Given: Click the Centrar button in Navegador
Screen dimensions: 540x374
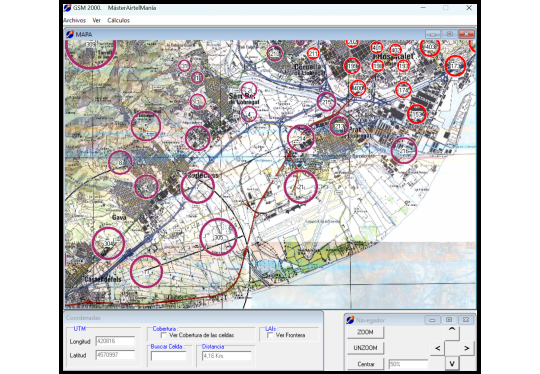Looking at the screenshot, I should pyautogui.click(x=366, y=364).
